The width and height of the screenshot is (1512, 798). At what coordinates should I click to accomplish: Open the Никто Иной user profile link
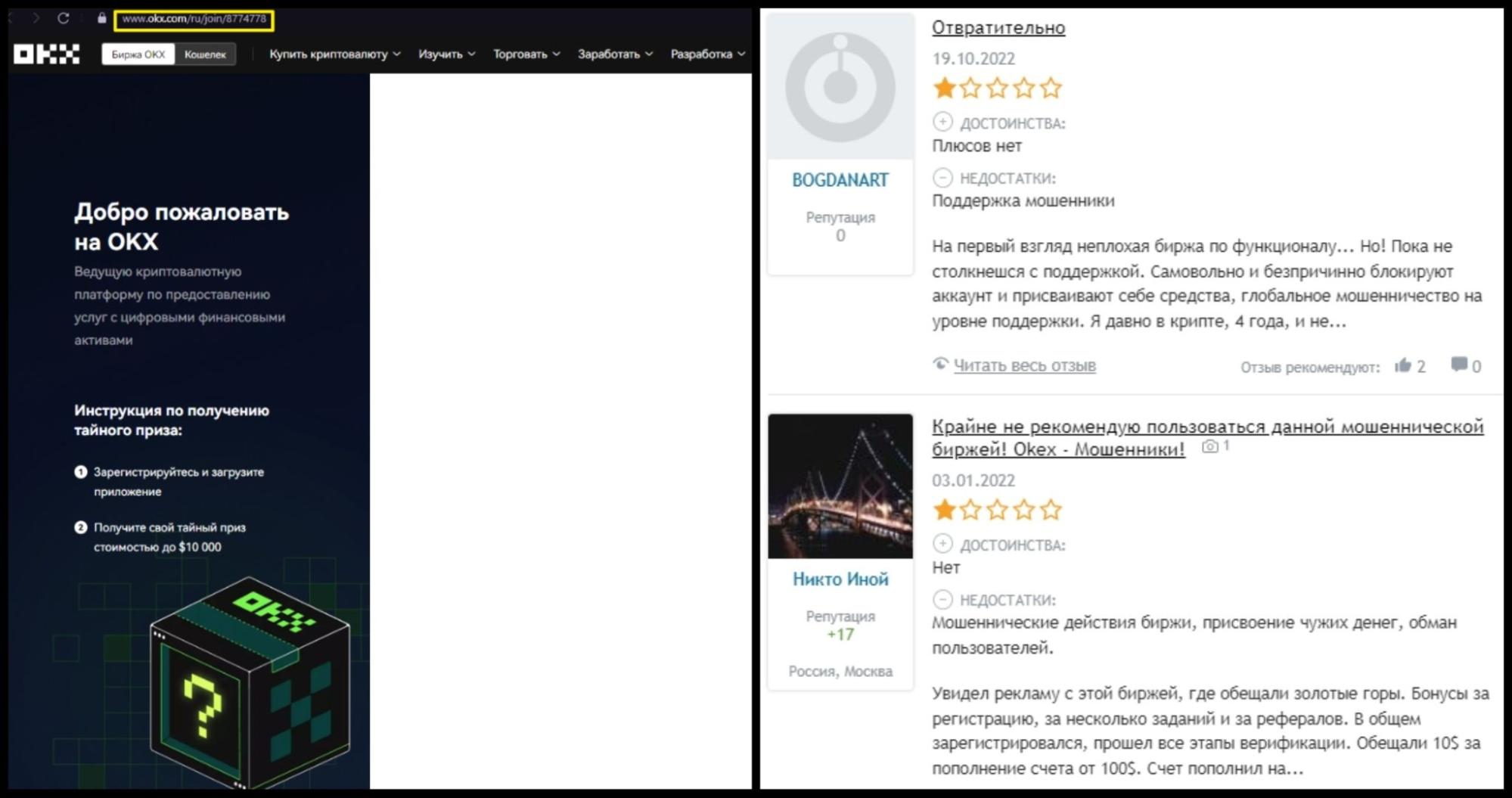click(x=840, y=579)
